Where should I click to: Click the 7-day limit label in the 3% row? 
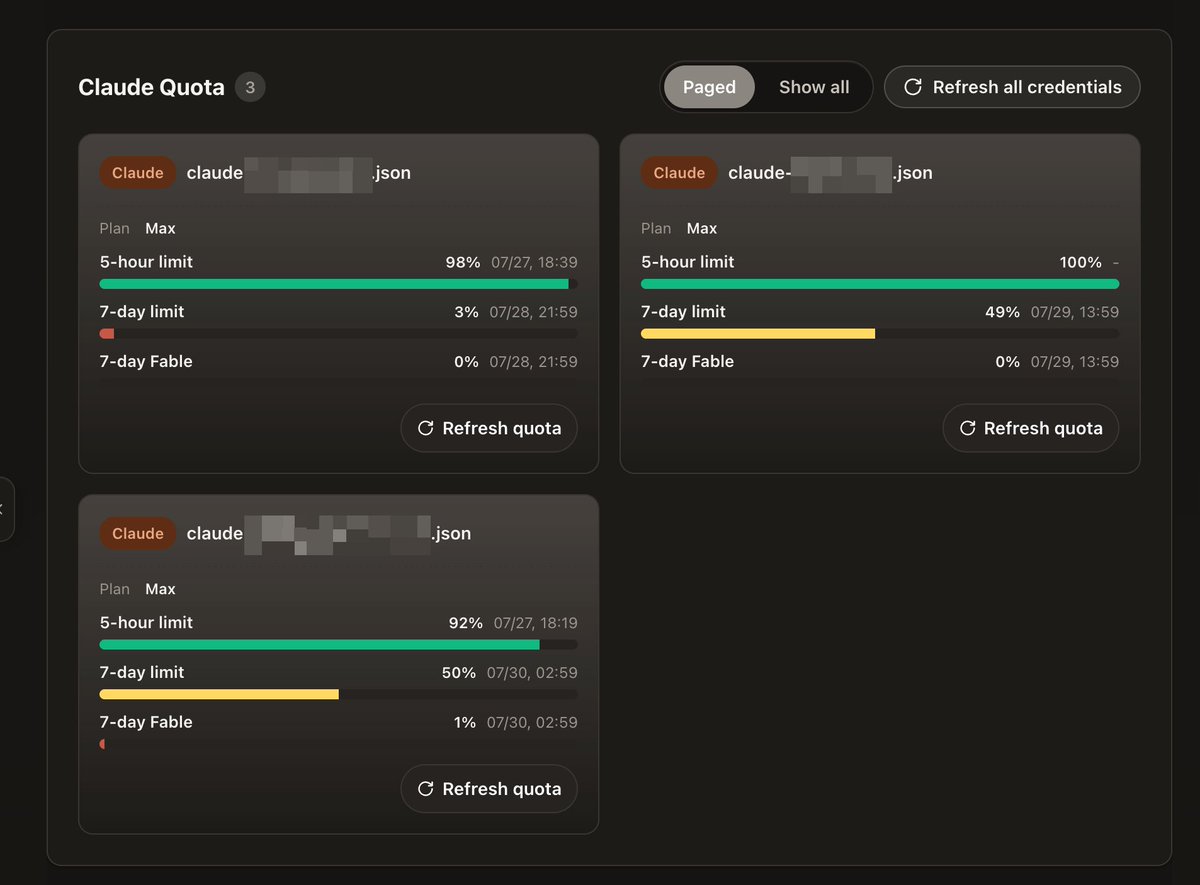[x=142, y=312]
